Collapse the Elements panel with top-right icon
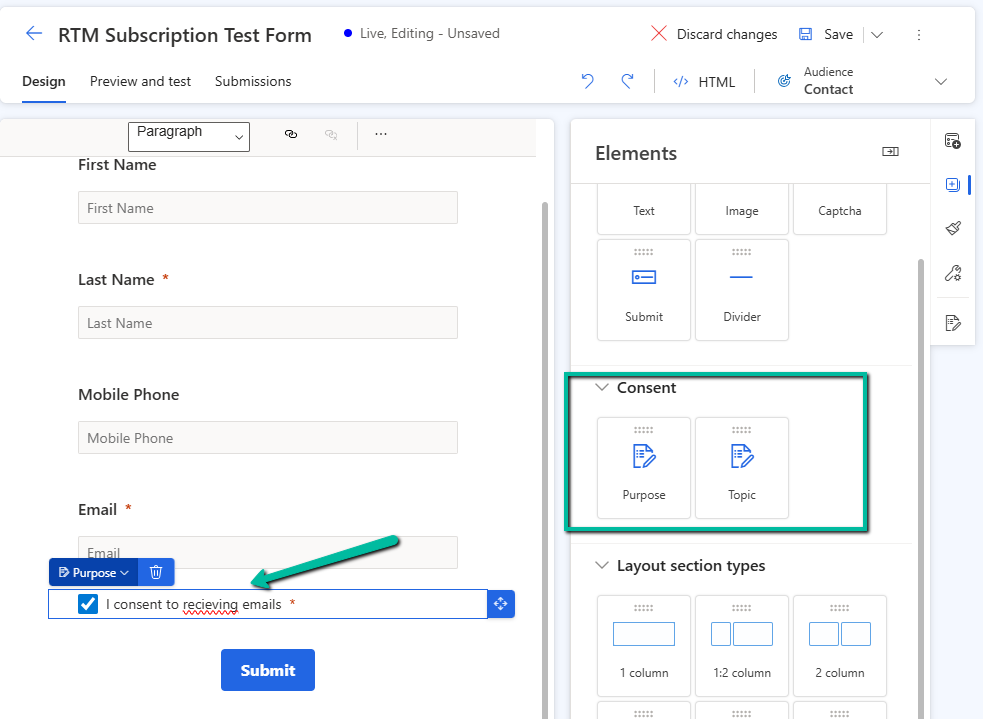983x719 pixels. pos(890,152)
